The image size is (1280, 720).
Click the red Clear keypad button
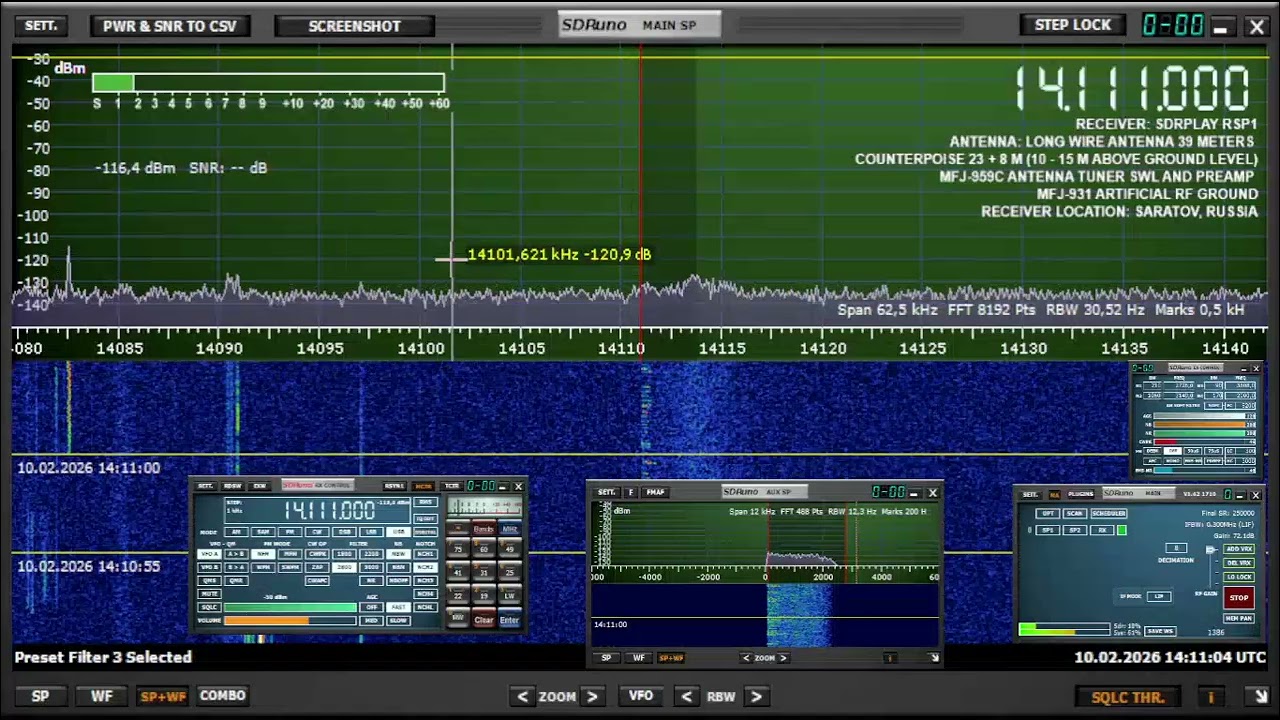(x=484, y=619)
